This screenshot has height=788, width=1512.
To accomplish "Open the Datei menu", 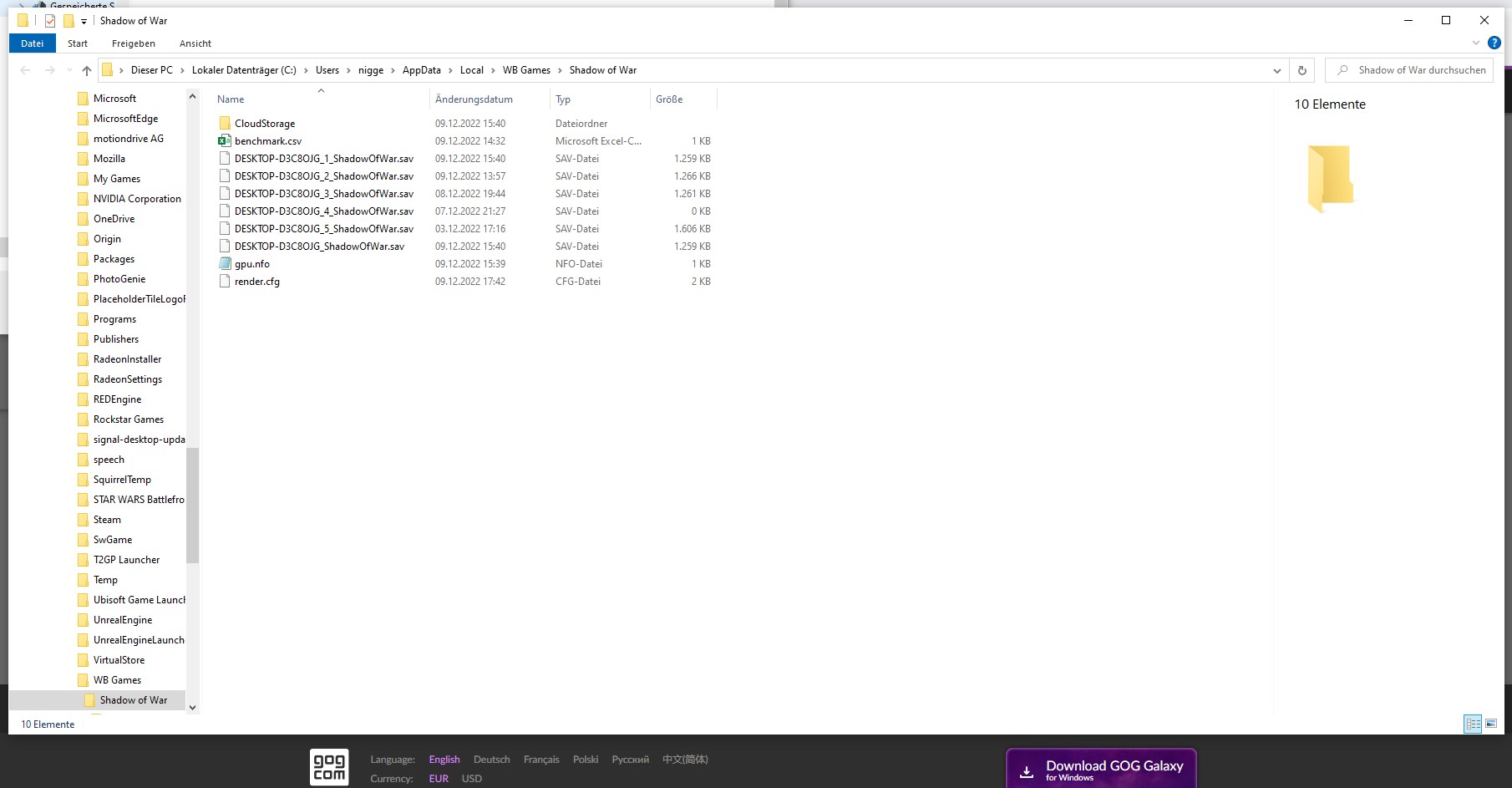I will tap(33, 43).
